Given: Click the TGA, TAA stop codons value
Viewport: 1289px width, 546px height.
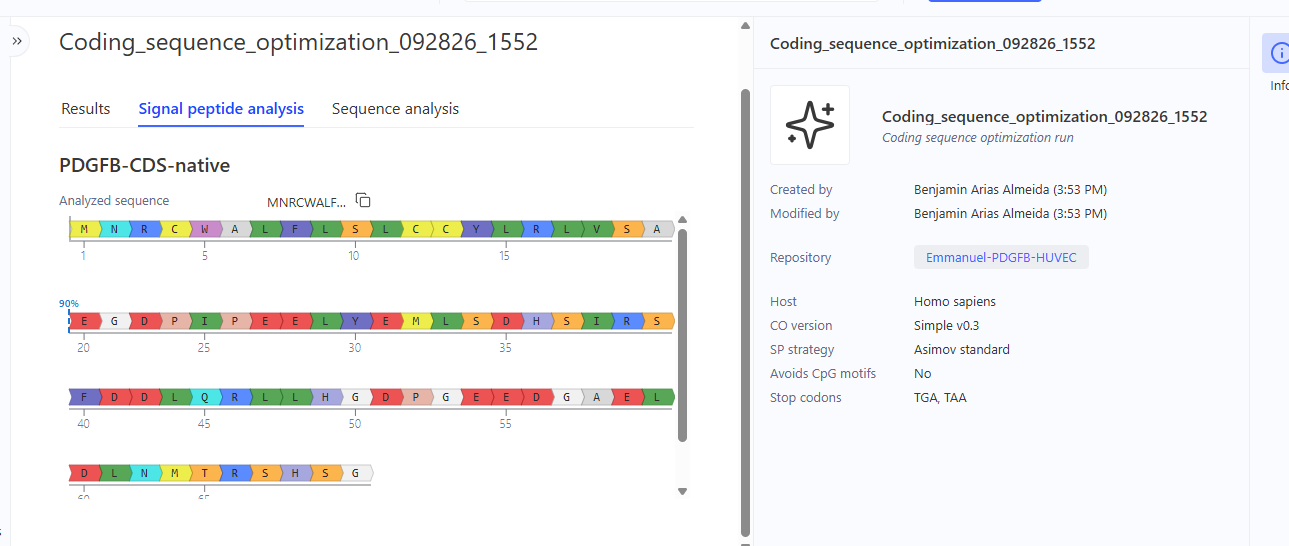Looking at the screenshot, I should coord(940,397).
